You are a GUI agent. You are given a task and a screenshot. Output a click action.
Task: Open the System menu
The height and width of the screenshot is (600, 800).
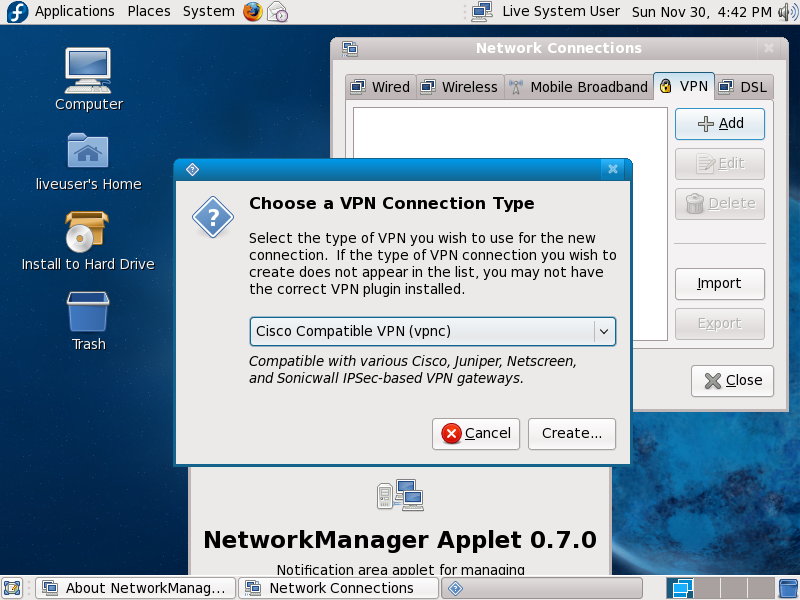[209, 11]
